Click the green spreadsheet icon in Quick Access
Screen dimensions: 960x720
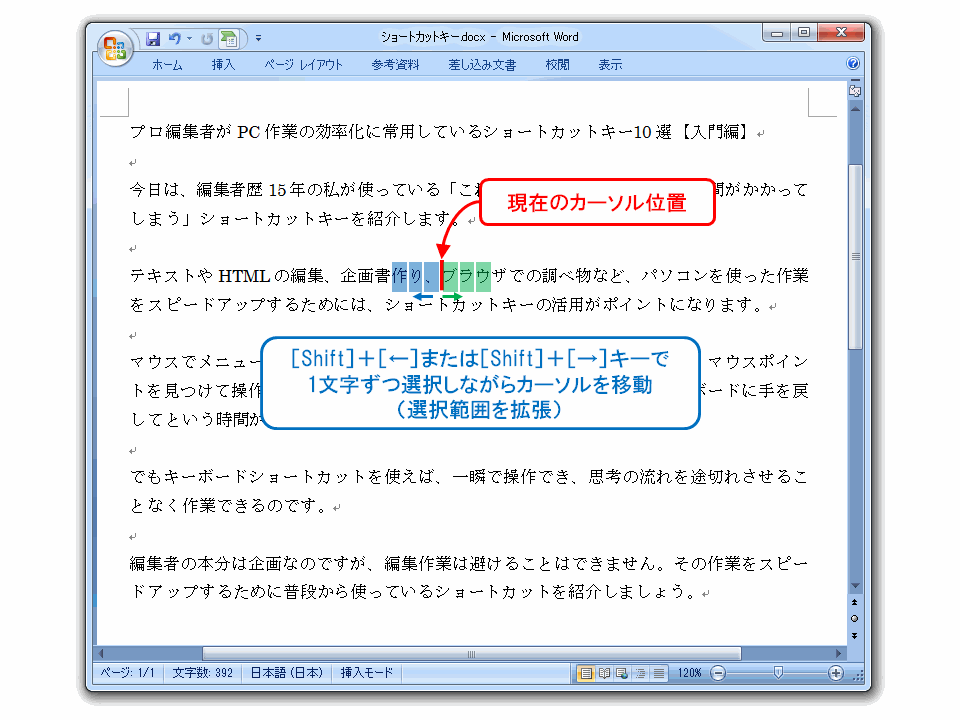[x=229, y=39]
